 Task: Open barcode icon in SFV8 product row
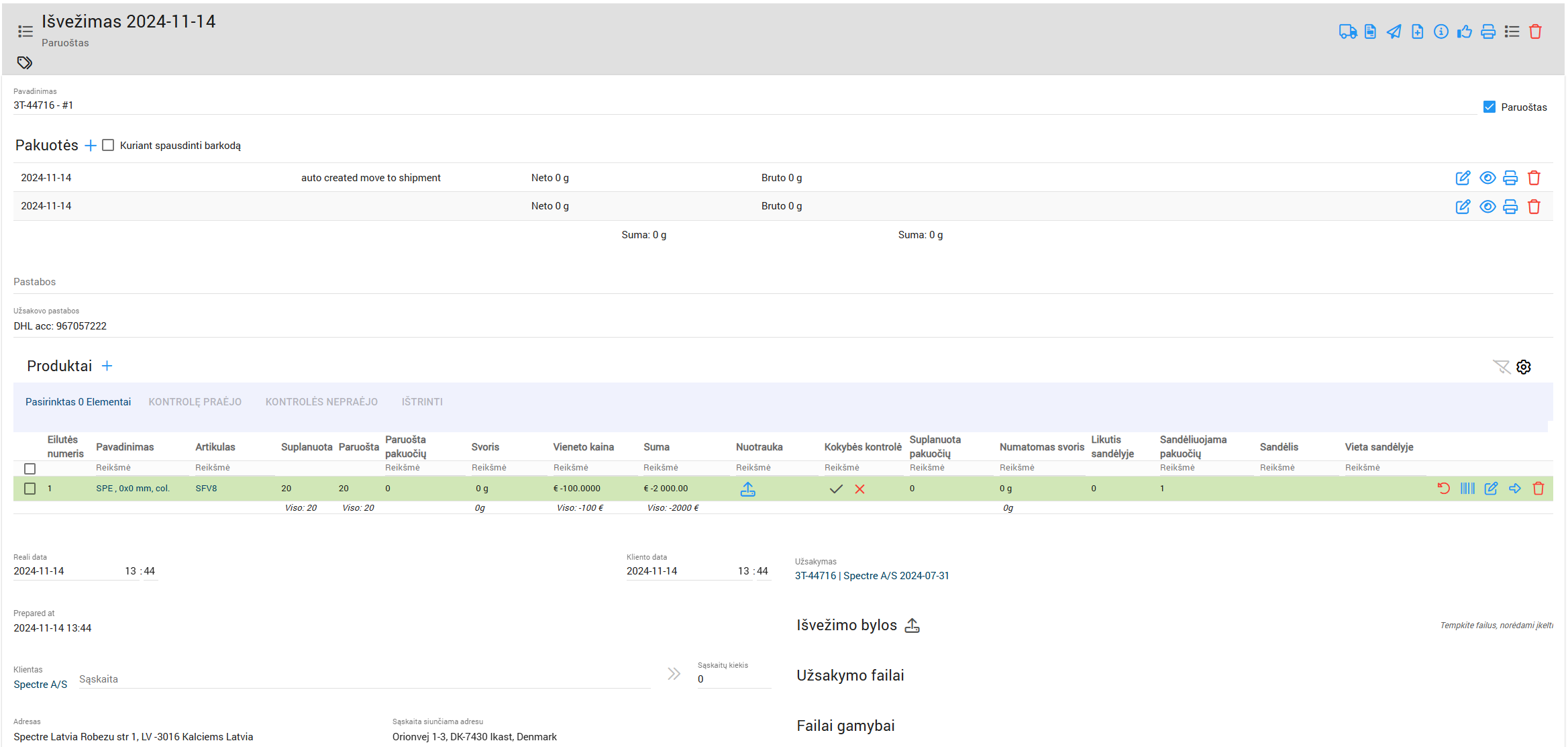1467,489
